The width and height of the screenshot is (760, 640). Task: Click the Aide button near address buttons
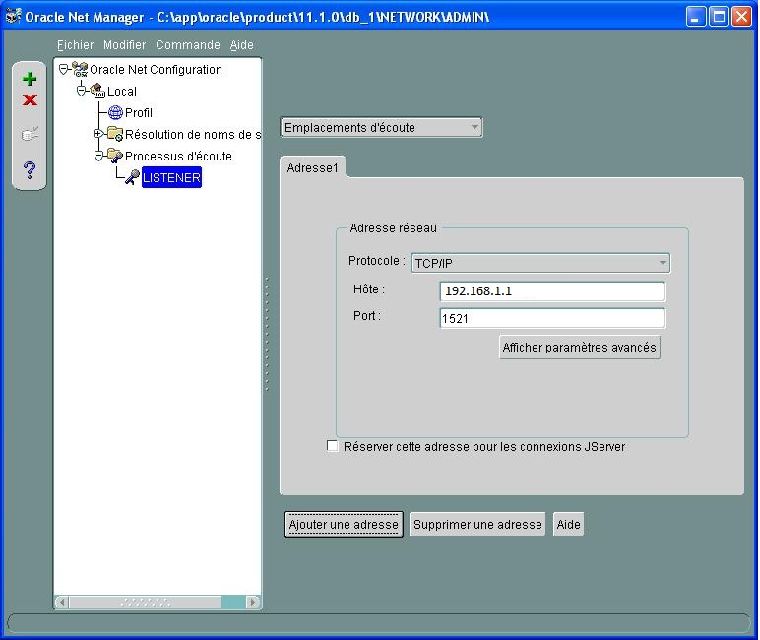[568, 525]
